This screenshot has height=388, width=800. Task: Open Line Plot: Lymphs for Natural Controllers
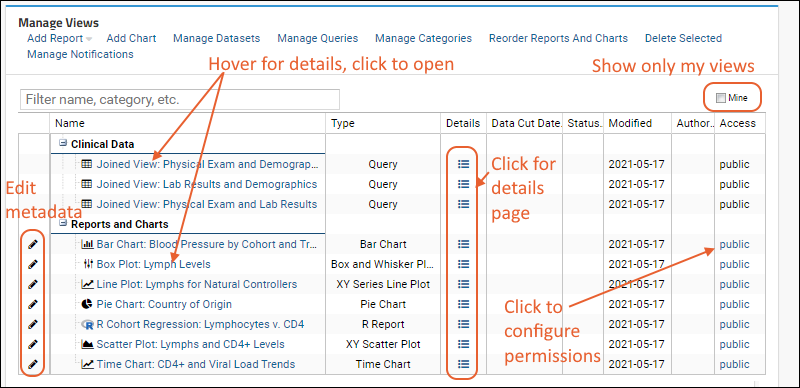click(x=196, y=284)
